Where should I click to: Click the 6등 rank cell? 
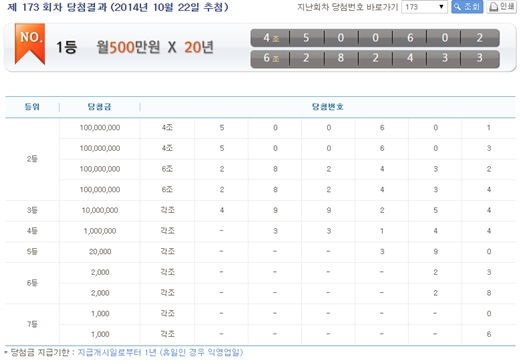[x=32, y=283]
